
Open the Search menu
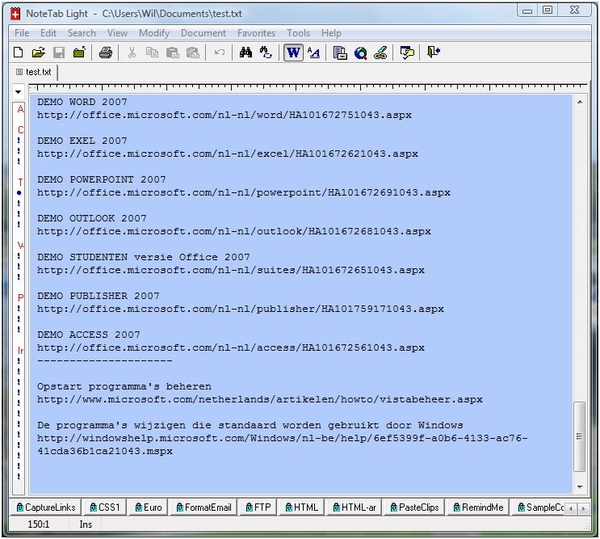point(82,33)
